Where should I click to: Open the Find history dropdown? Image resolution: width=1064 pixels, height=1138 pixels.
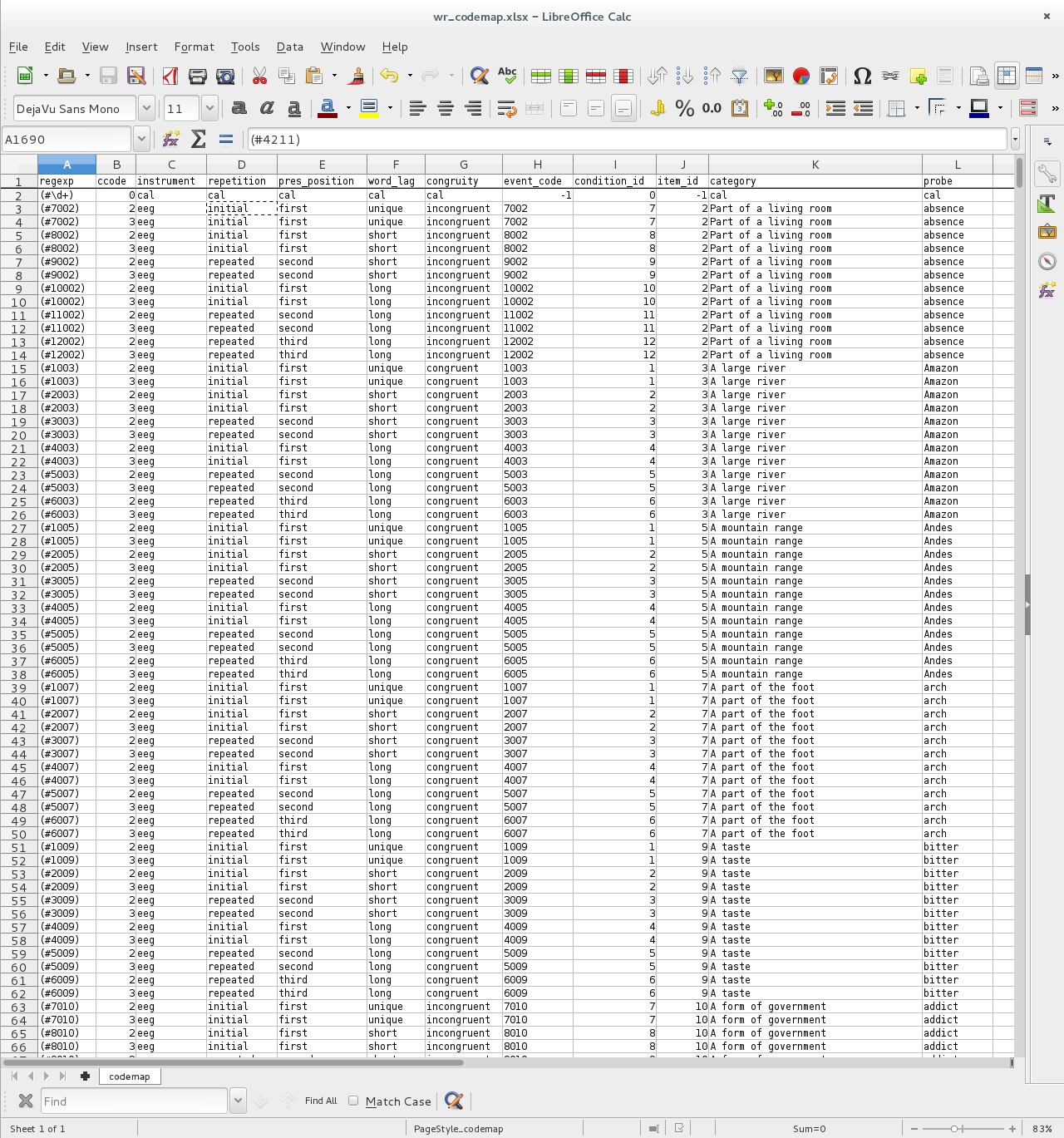238,1101
